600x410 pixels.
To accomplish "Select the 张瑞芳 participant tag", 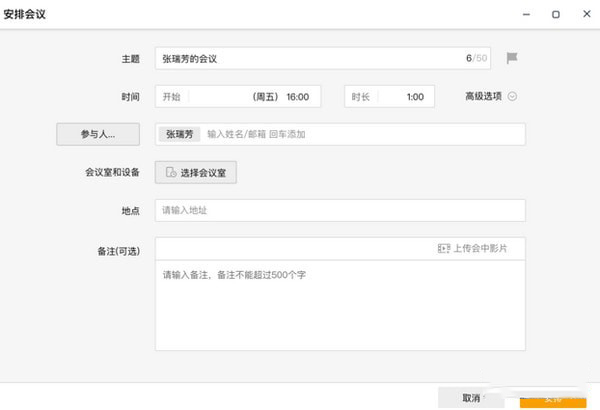I will (180, 134).
